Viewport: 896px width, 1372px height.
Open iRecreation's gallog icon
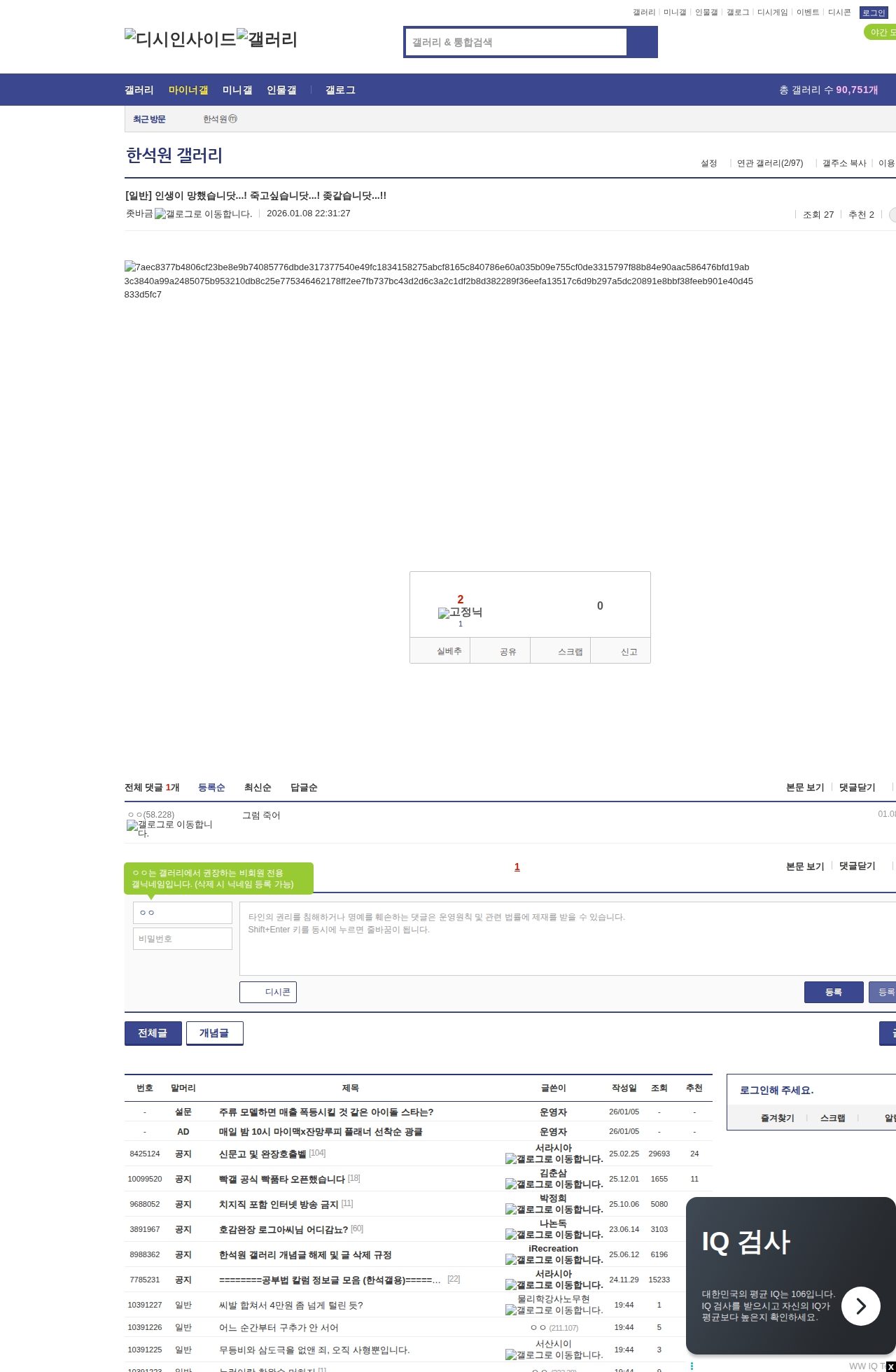click(x=554, y=1260)
